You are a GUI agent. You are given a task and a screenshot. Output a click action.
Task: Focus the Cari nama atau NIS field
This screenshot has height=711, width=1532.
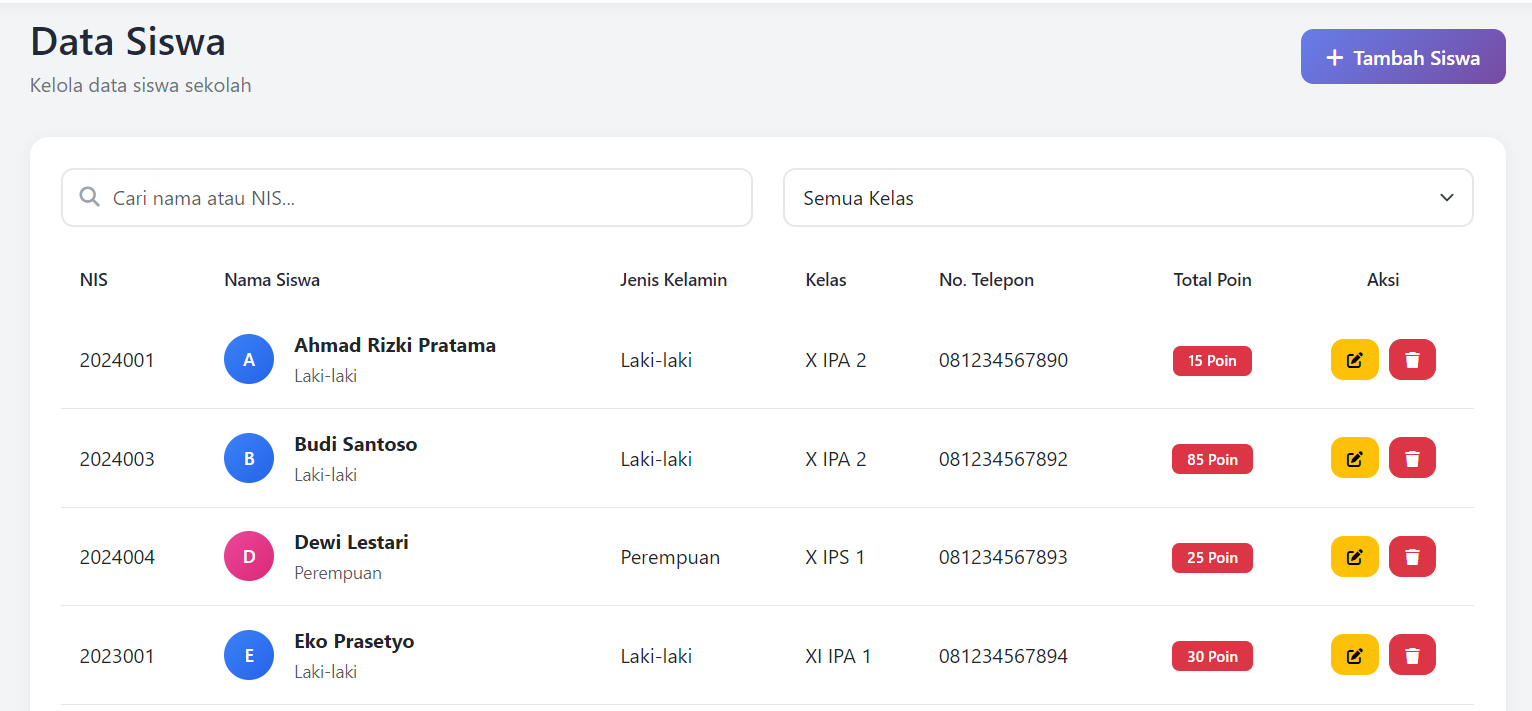click(407, 198)
